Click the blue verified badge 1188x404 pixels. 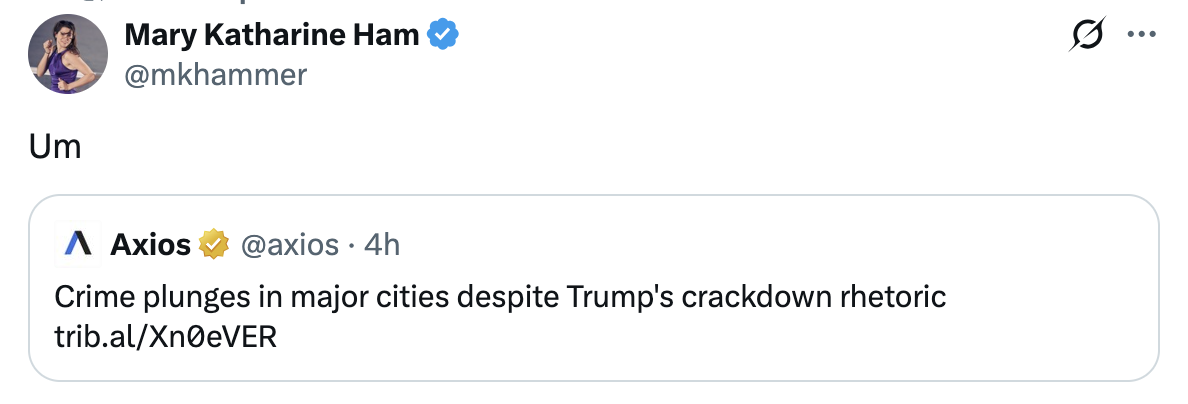pos(443,35)
